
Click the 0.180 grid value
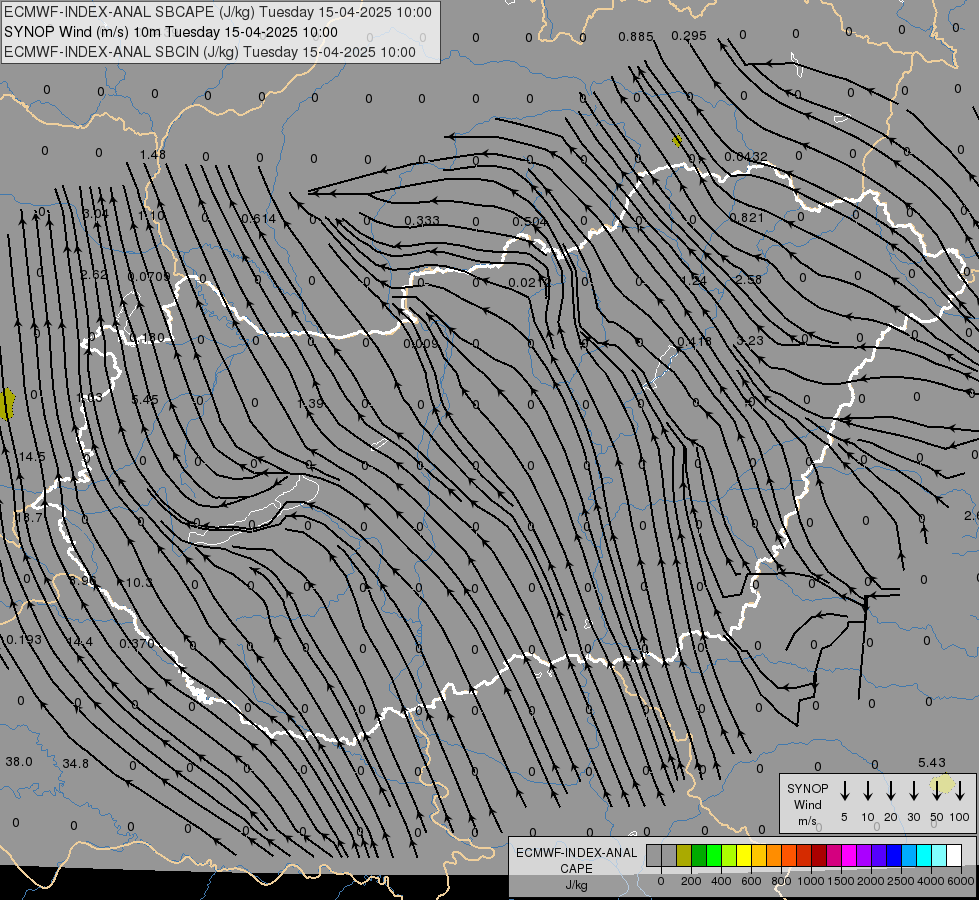click(x=147, y=338)
